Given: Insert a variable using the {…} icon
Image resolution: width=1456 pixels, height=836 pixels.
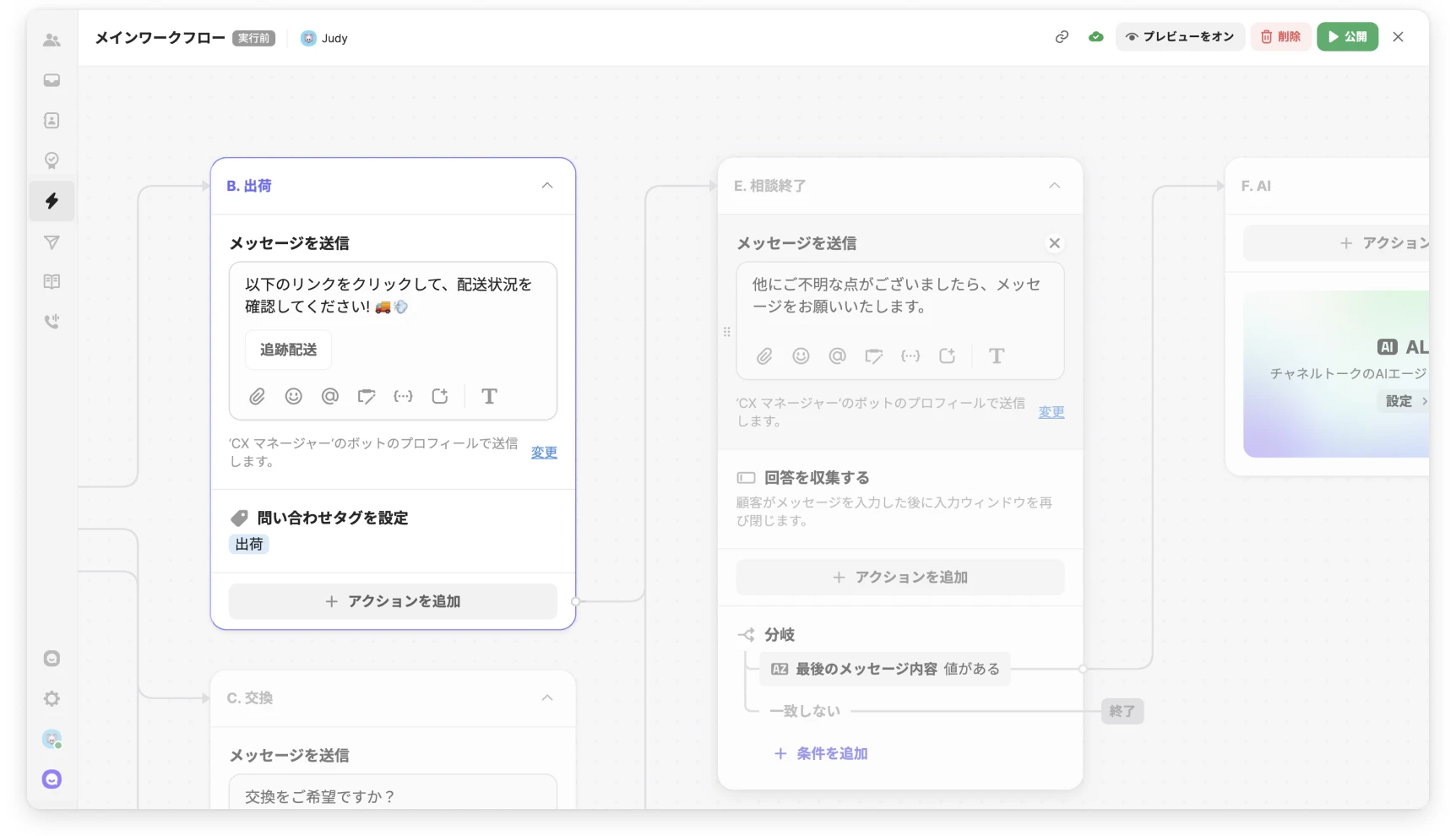Looking at the screenshot, I should click(x=403, y=396).
